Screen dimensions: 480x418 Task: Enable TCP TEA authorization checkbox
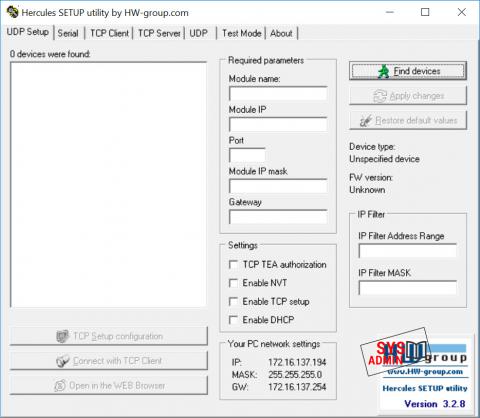(233, 265)
